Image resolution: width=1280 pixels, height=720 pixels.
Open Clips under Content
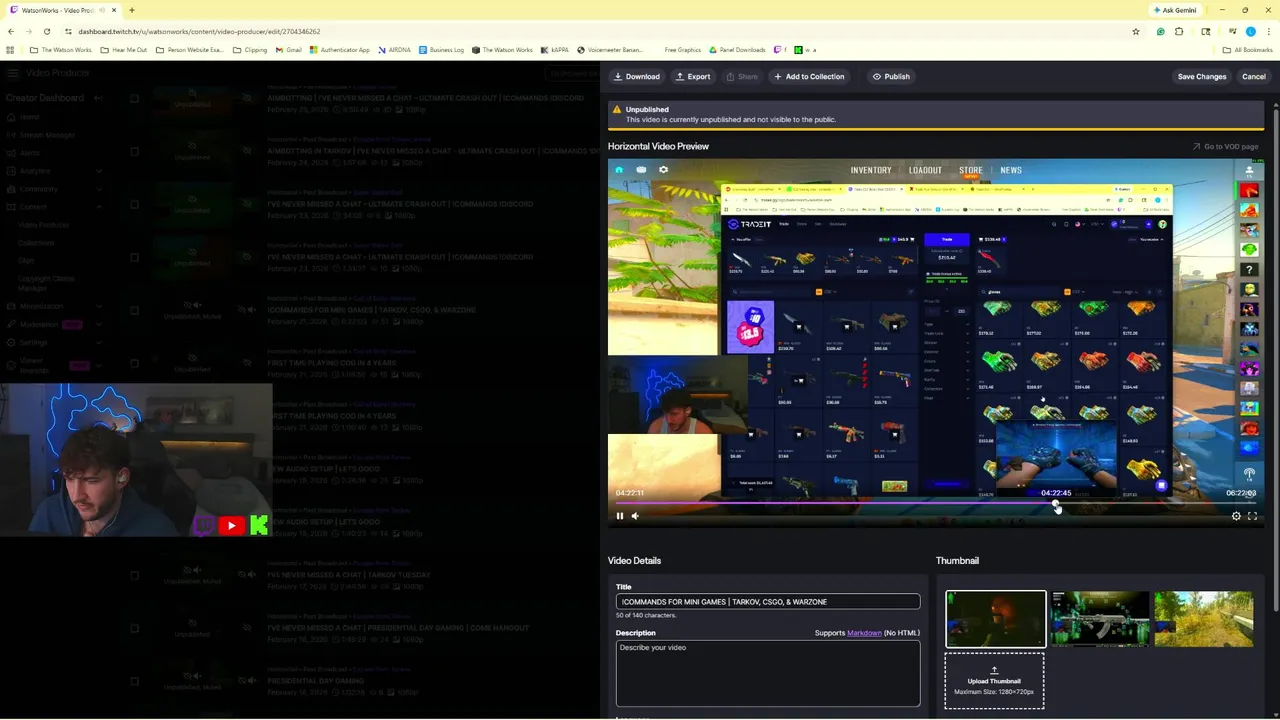(26, 261)
